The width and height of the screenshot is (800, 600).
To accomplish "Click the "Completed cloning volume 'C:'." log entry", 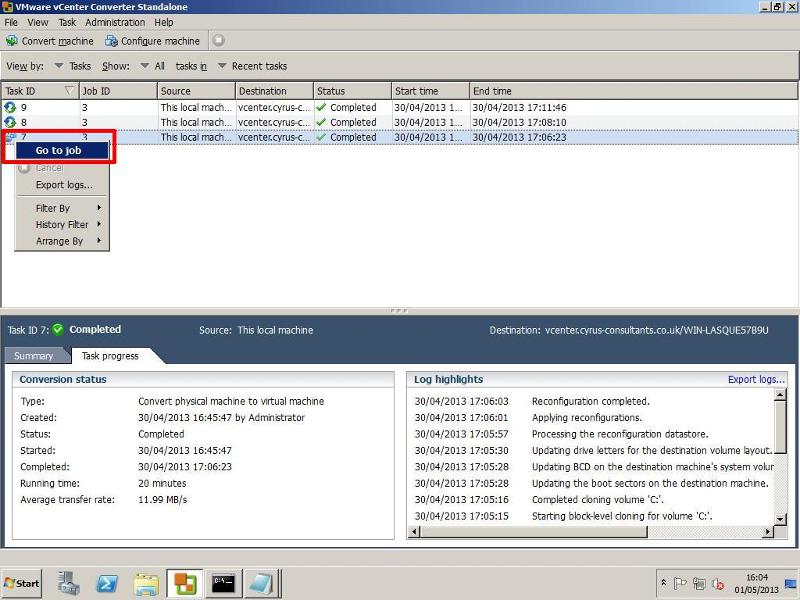I will pos(597,499).
